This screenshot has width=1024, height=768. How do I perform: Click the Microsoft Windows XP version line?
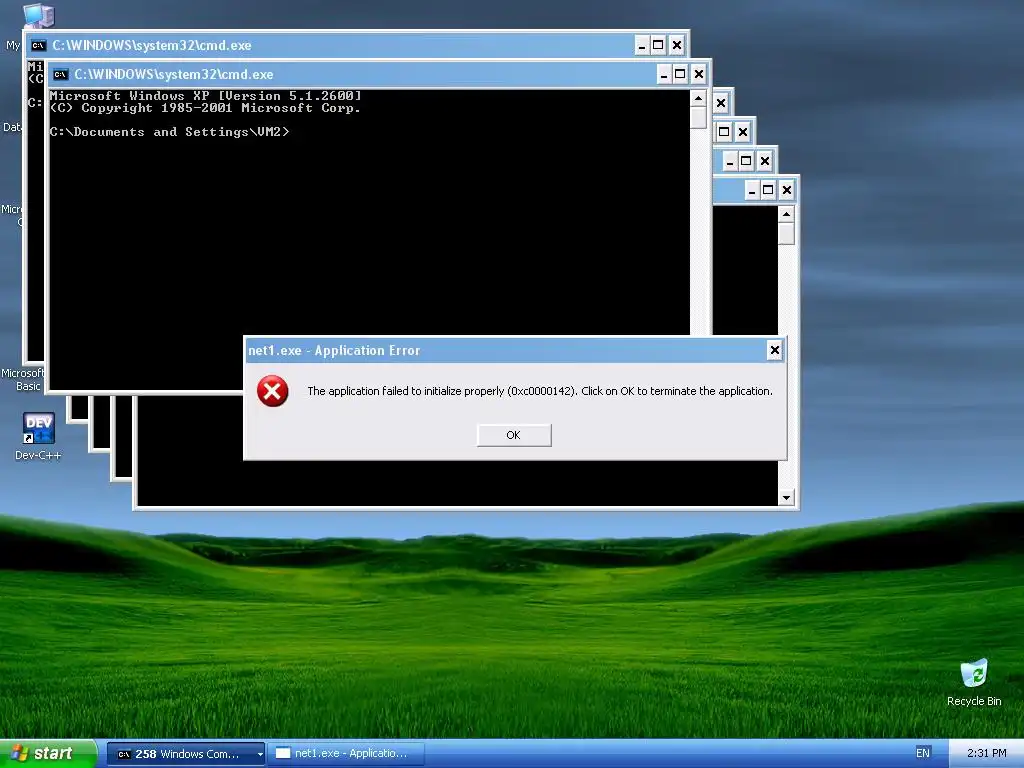click(x=205, y=96)
